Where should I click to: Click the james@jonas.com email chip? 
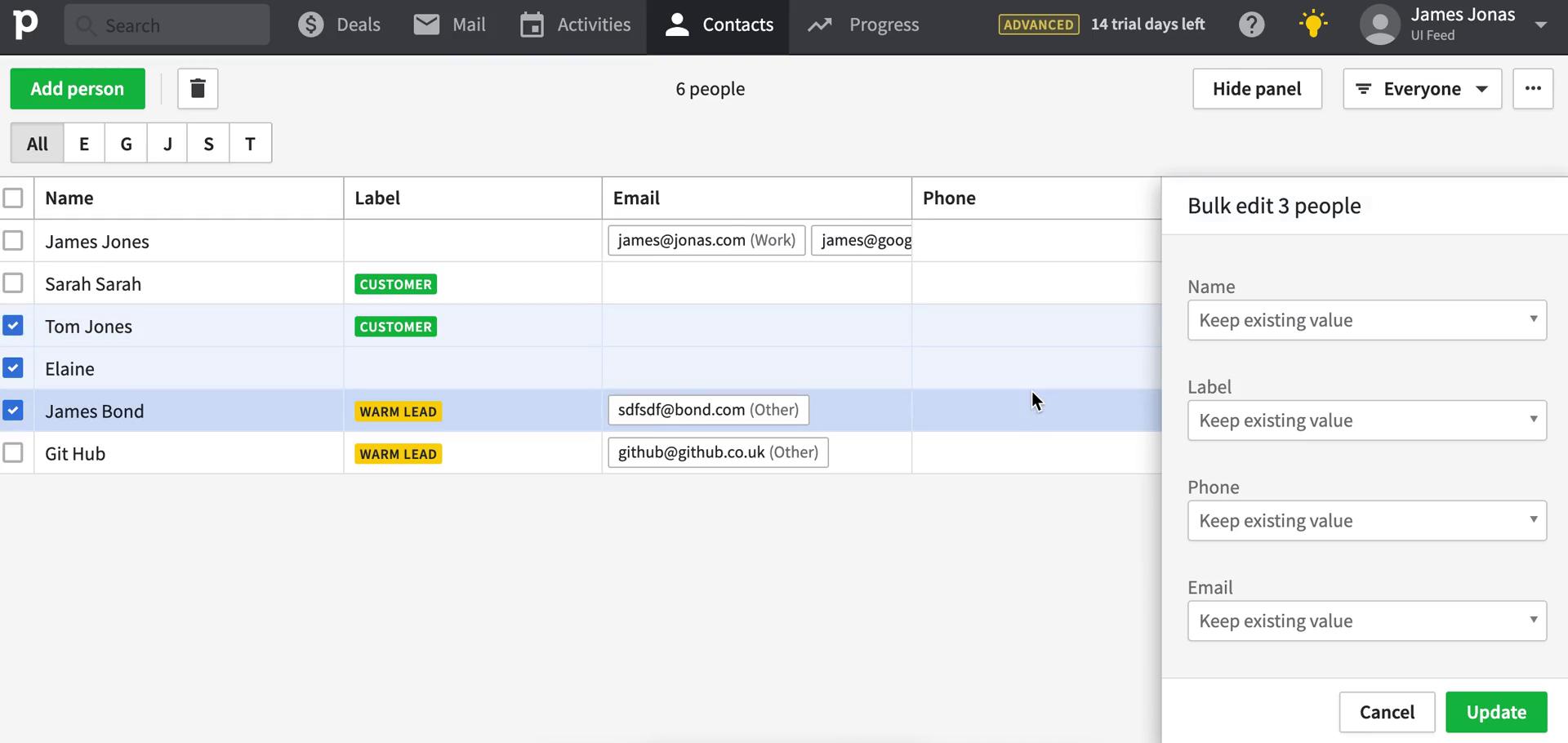tap(706, 240)
